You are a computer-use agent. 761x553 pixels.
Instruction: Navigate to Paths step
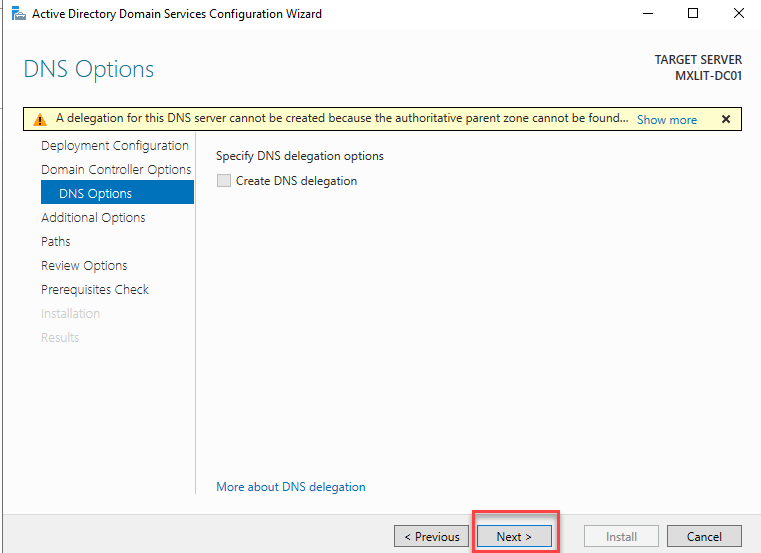click(56, 242)
